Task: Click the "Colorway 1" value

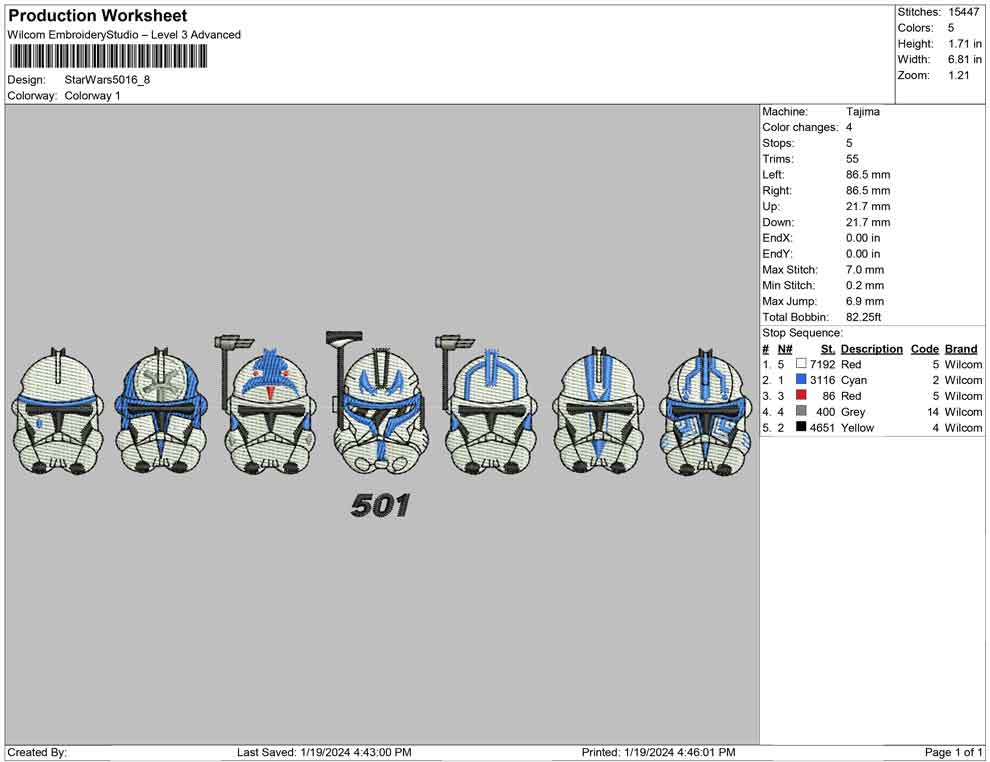Action: coord(92,96)
